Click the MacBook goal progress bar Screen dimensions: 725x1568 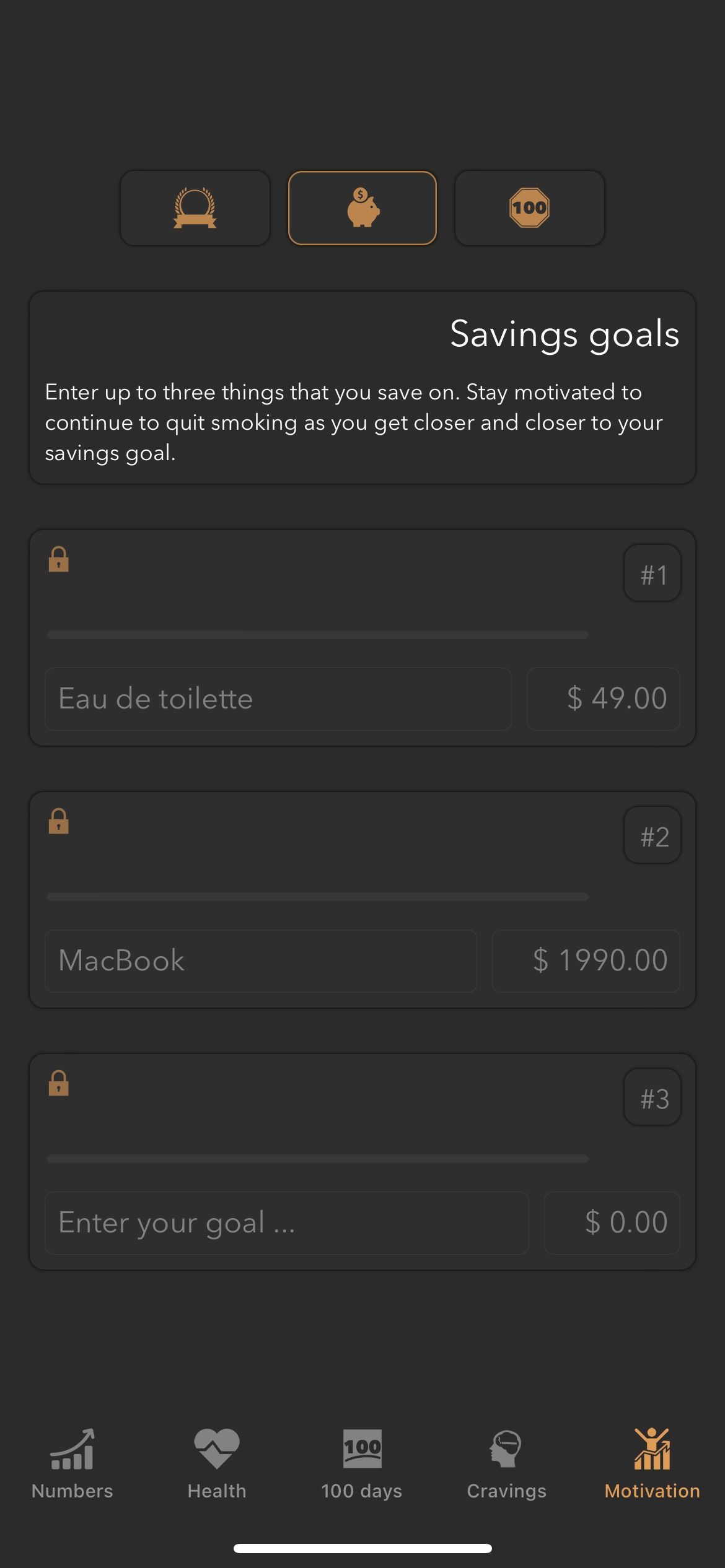coord(317,897)
